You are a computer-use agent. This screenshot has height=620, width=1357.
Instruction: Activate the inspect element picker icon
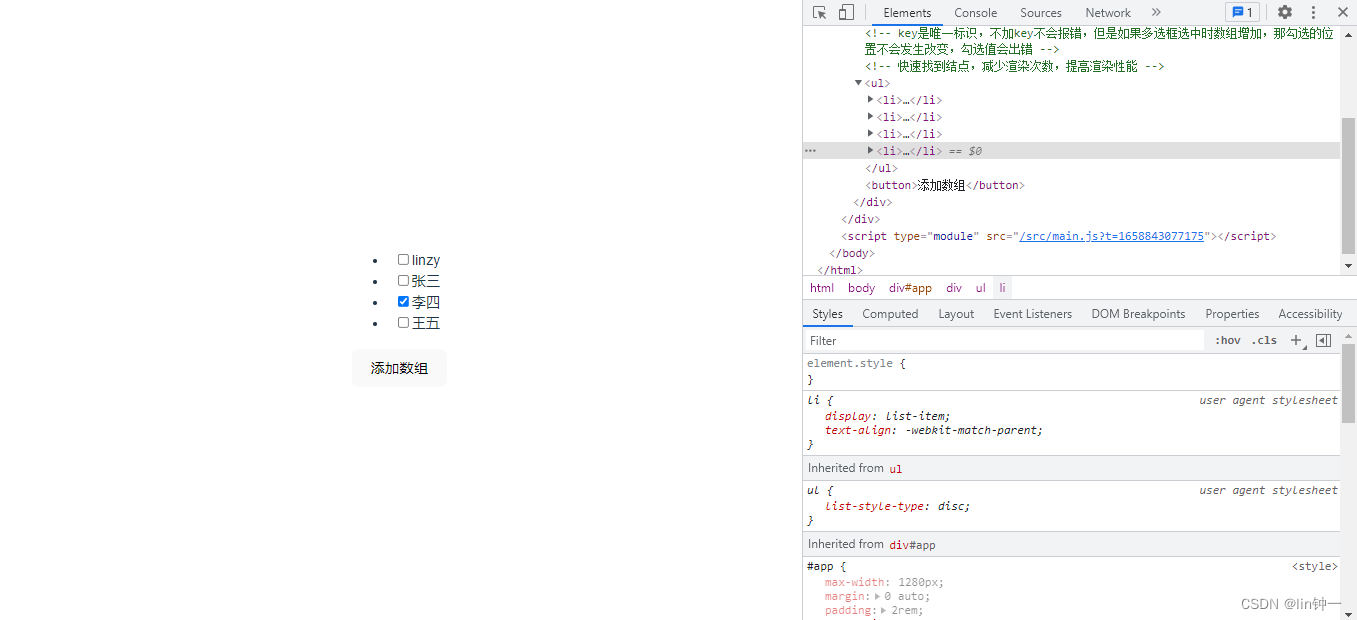pos(820,12)
